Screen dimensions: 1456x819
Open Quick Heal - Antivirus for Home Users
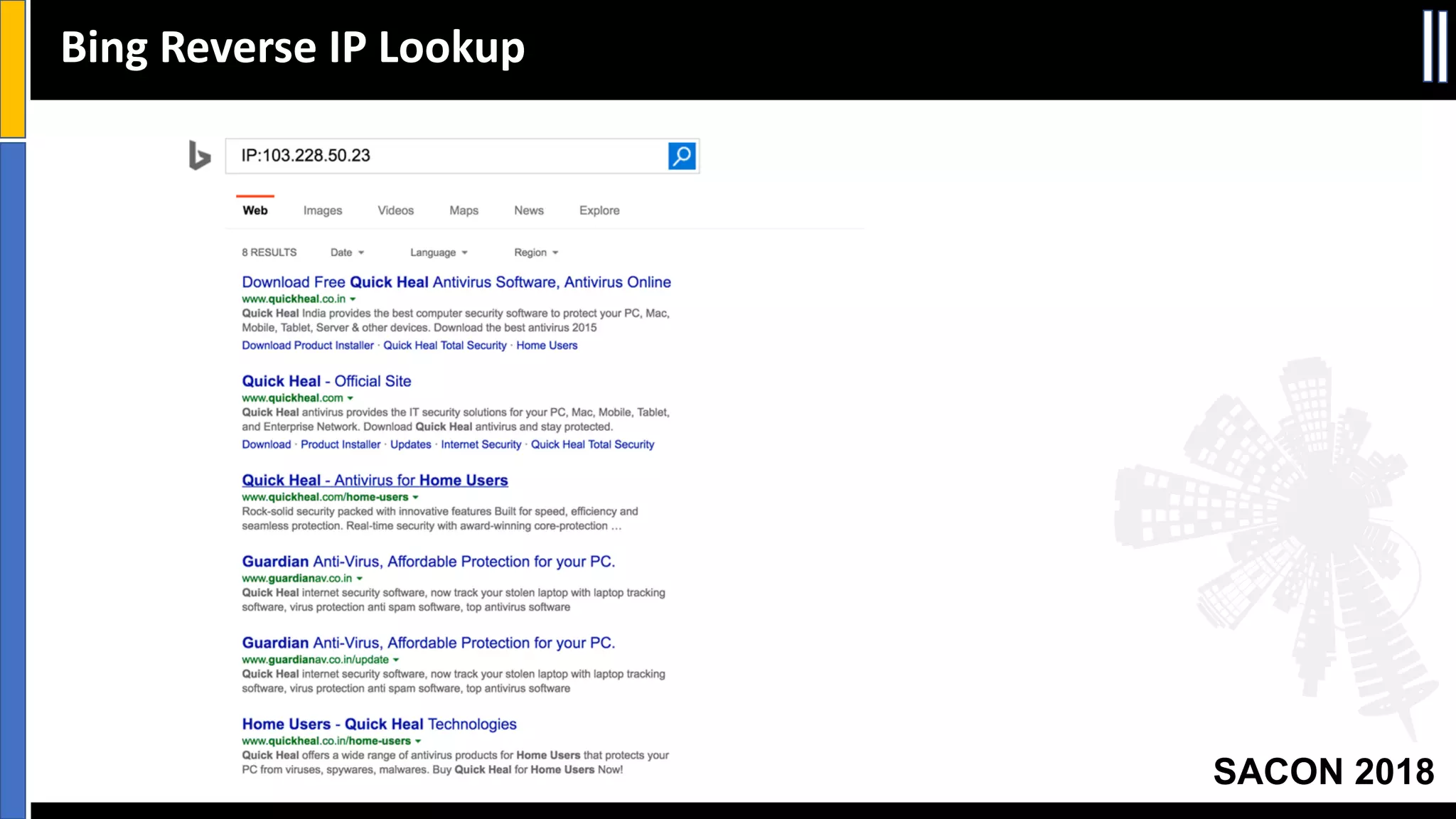(375, 481)
